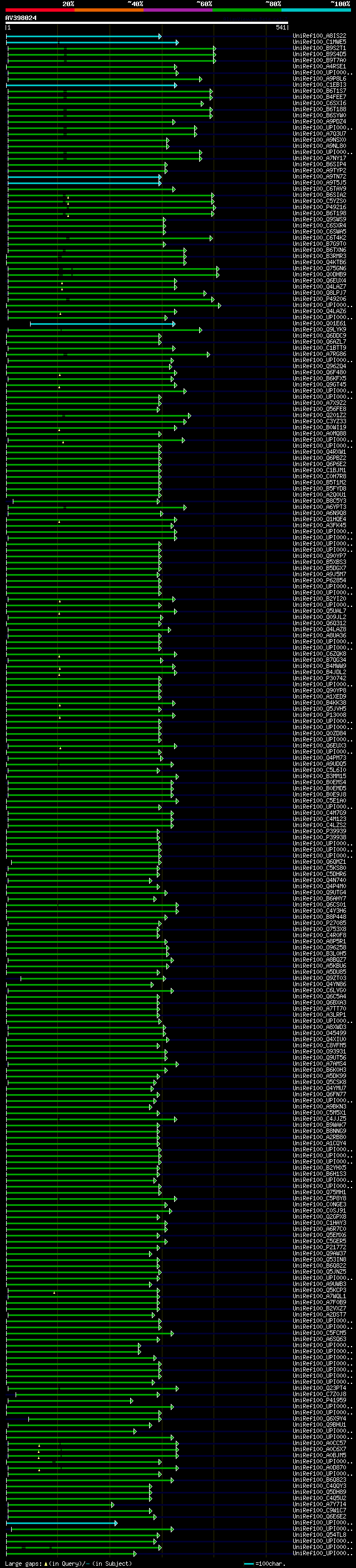Select hit UniRef100_B2YI20
The height and width of the screenshot is (1568, 356).
point(319,599)
